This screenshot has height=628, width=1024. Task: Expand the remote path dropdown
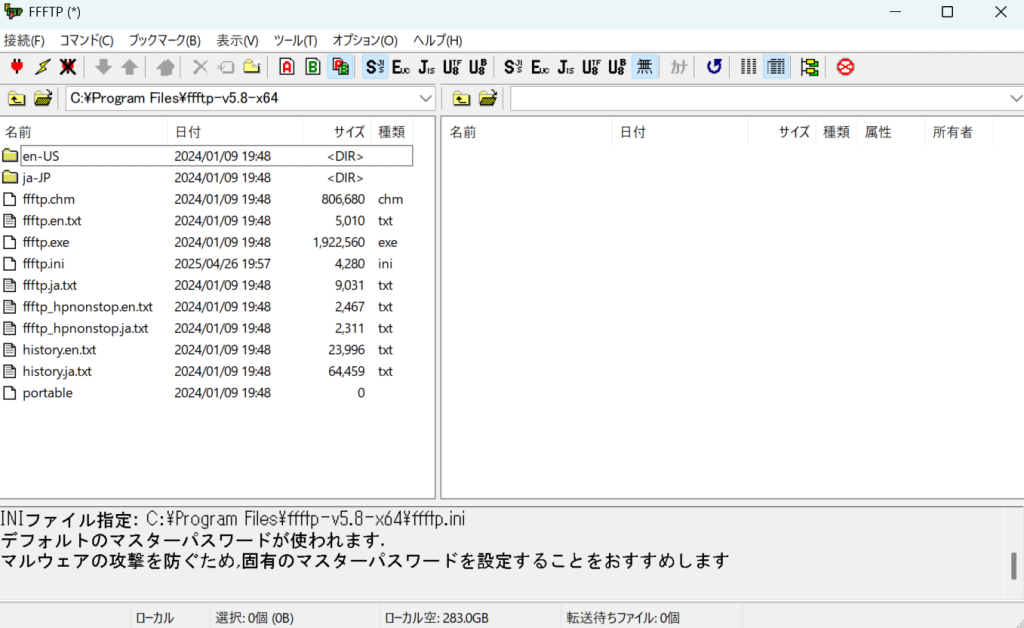click(x=1015, y=98)
